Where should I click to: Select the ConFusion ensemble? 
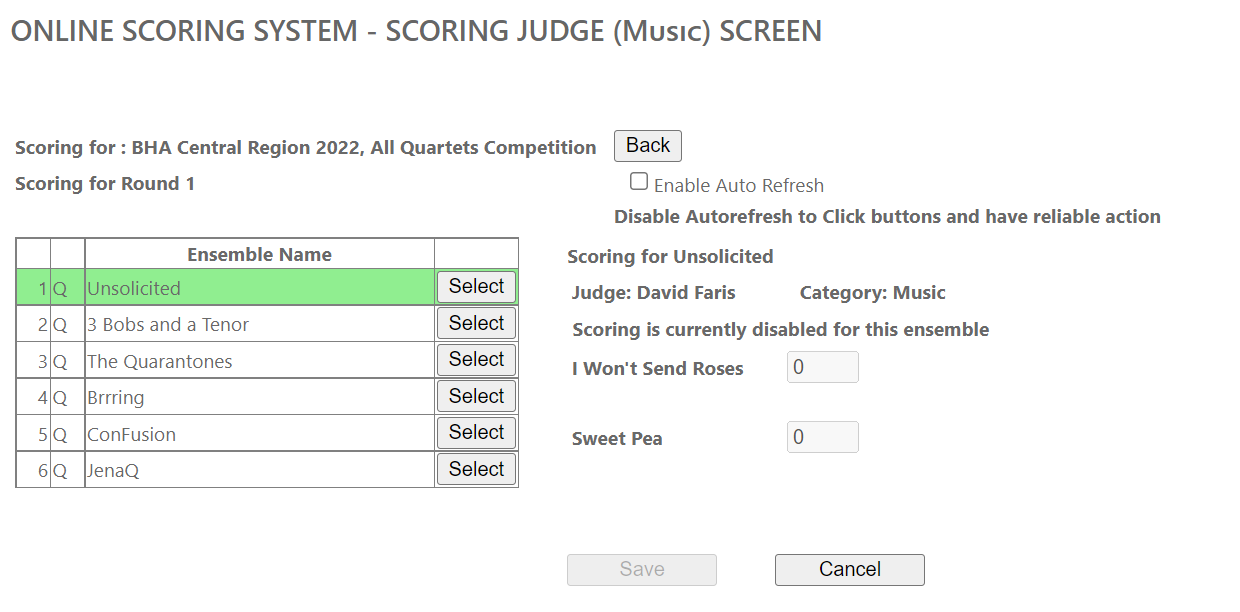(x=476, y=433)
